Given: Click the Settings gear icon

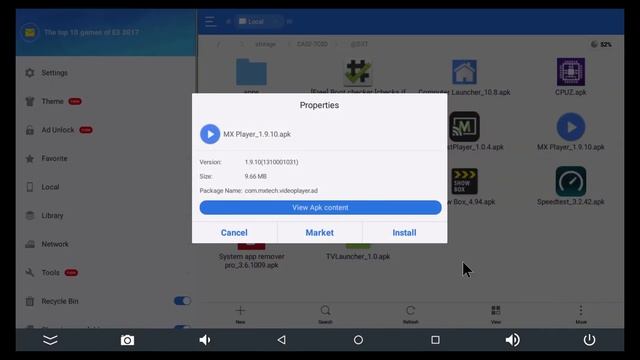Looking at the screenshot, I should click(x=30, y=73).
